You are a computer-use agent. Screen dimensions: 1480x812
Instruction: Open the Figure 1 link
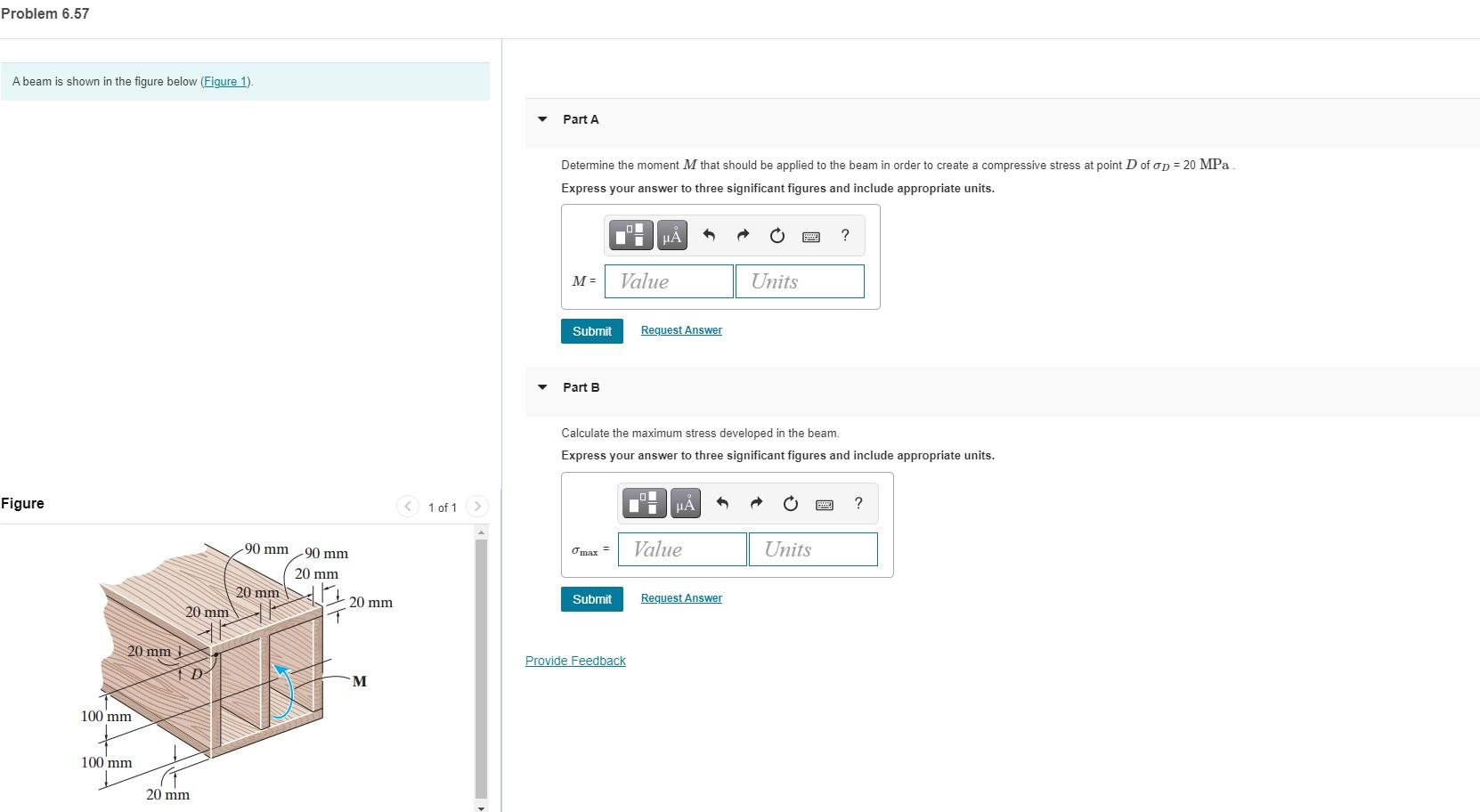pyautogui.click(x=226, y=82)
